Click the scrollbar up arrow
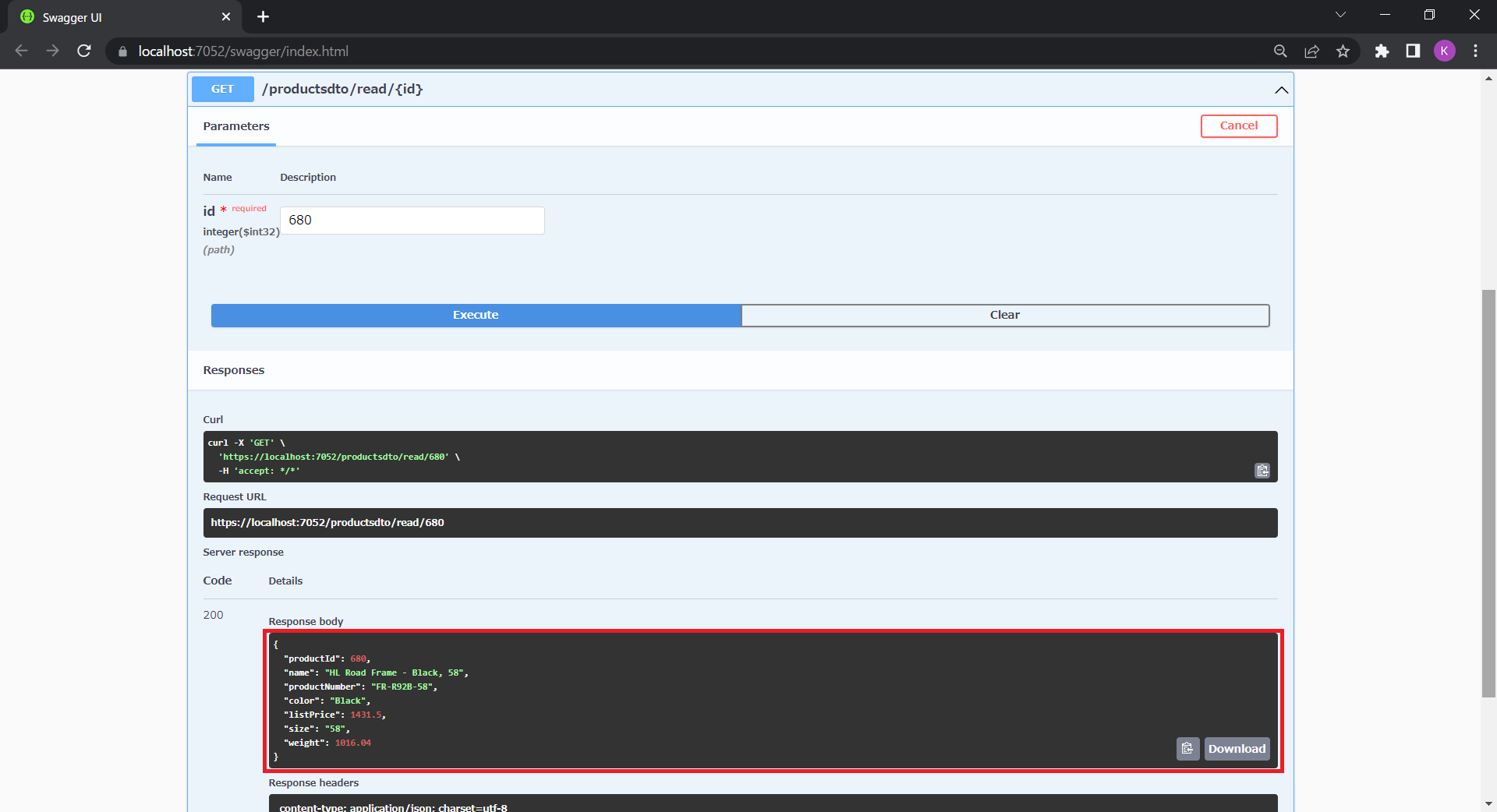1497x812 pixels. pos(1488,78)
